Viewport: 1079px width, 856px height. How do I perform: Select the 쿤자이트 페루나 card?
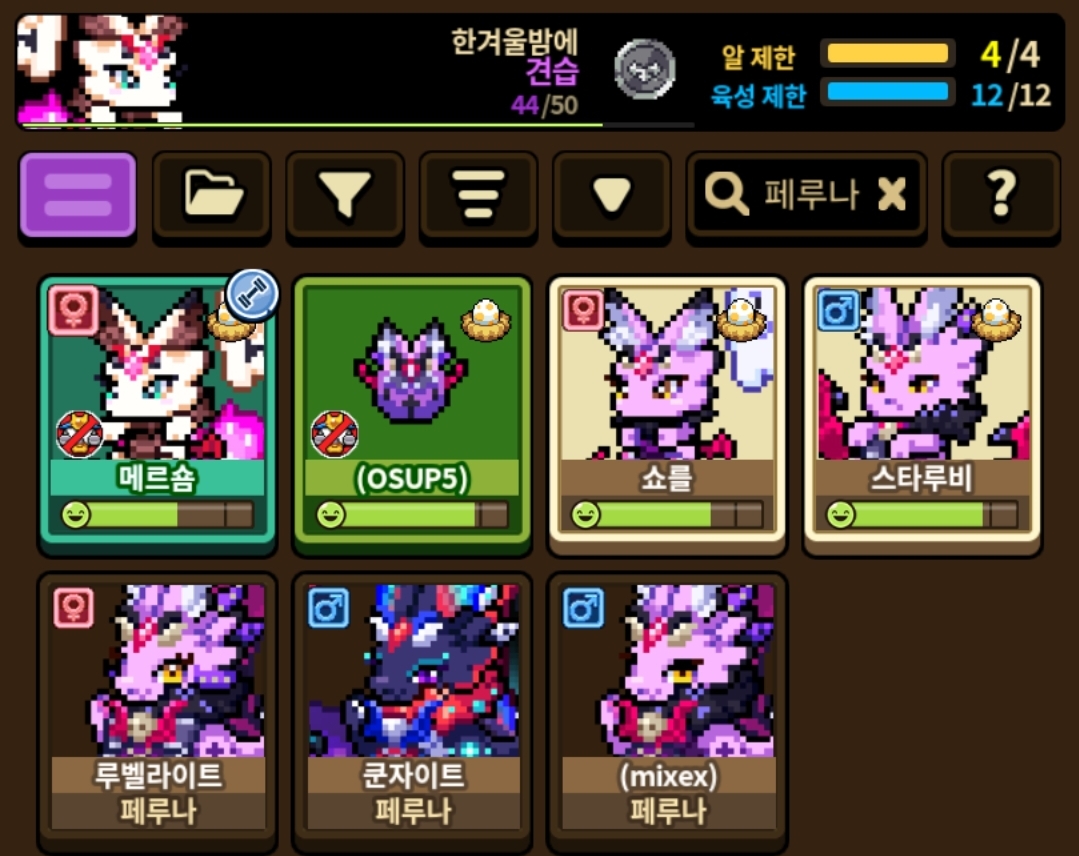point(412,712)
